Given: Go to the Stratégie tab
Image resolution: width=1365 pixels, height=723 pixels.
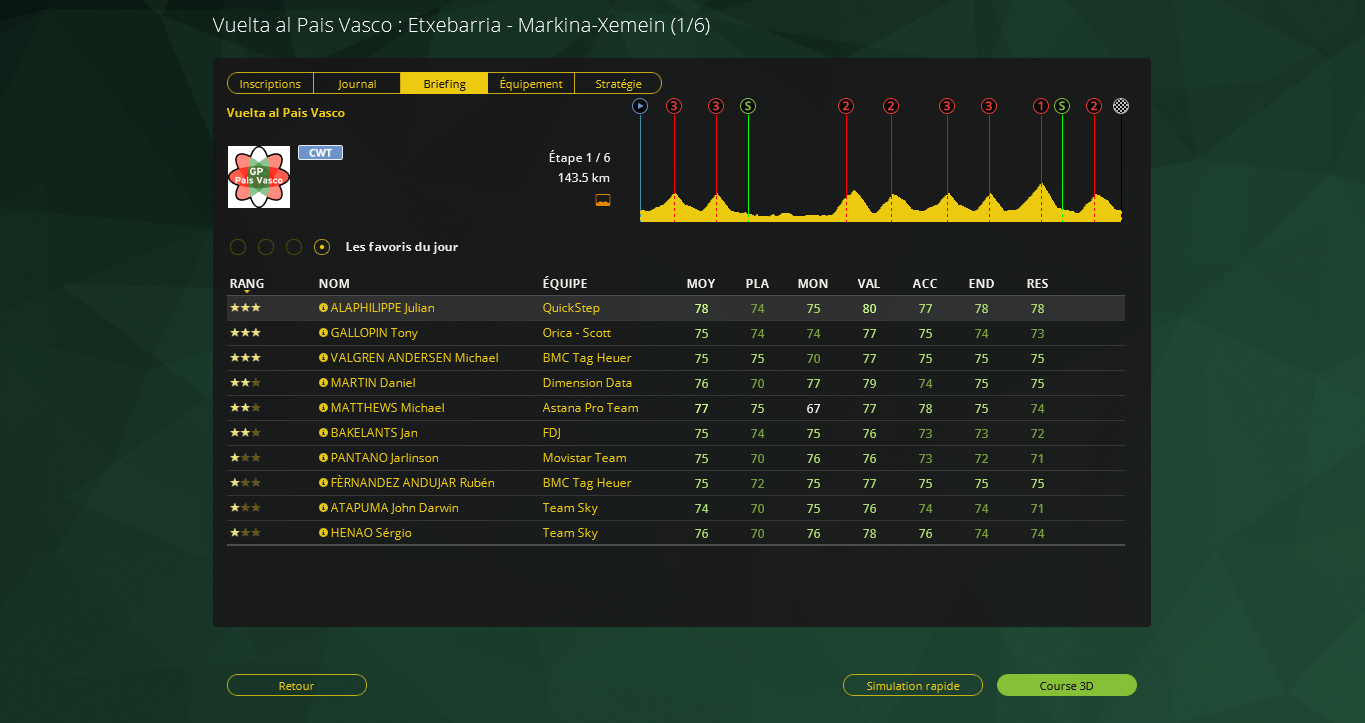Looking at the screenshot, I should click(618, 84).
